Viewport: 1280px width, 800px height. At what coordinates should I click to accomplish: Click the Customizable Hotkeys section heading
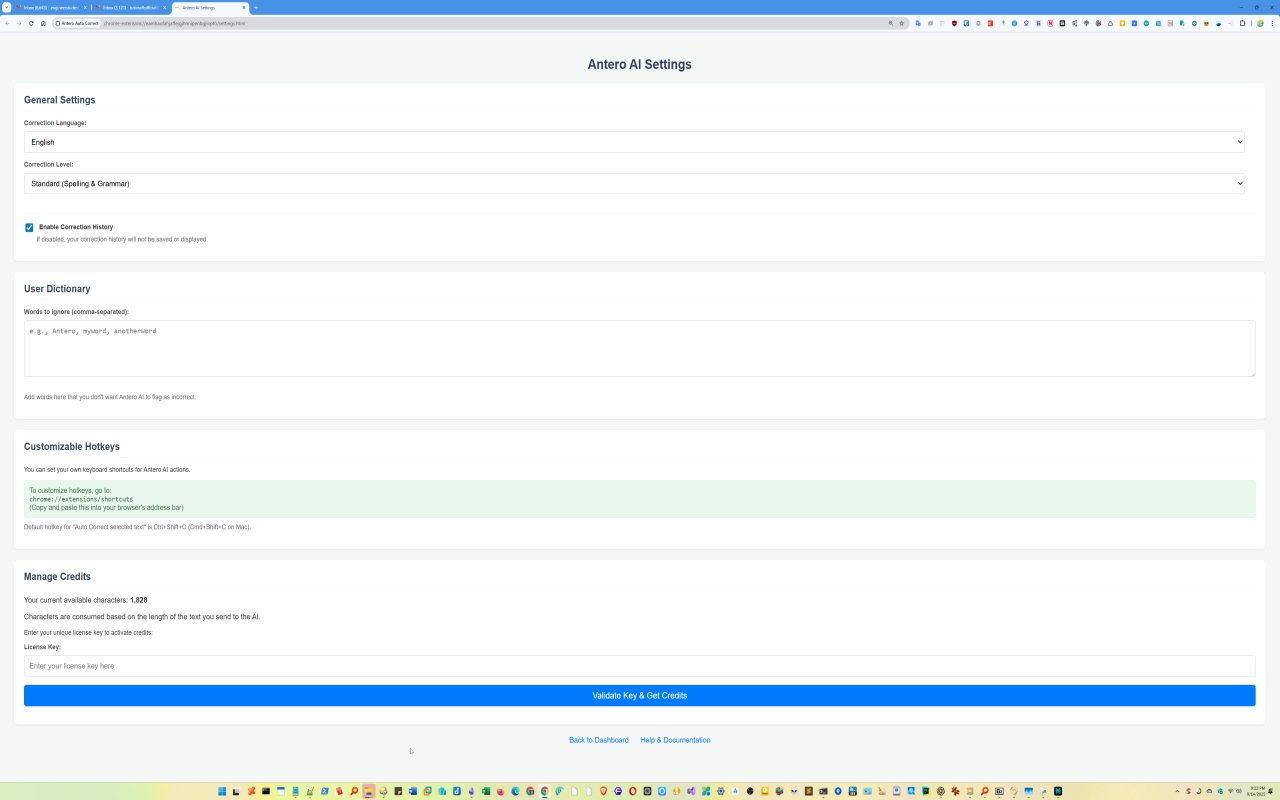click(x=72, y=447)
